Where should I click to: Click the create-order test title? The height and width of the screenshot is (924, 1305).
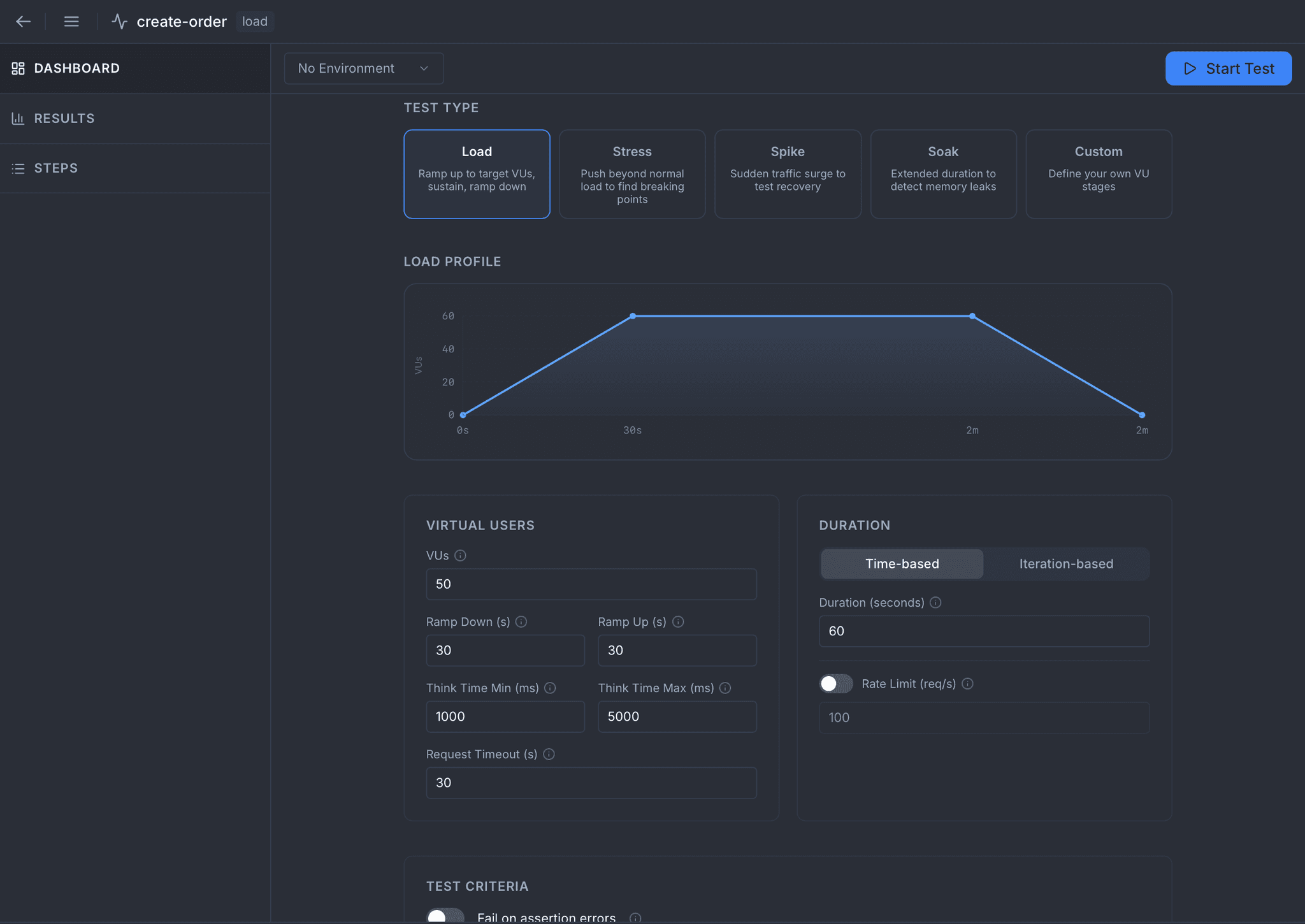tap(182, 22)
